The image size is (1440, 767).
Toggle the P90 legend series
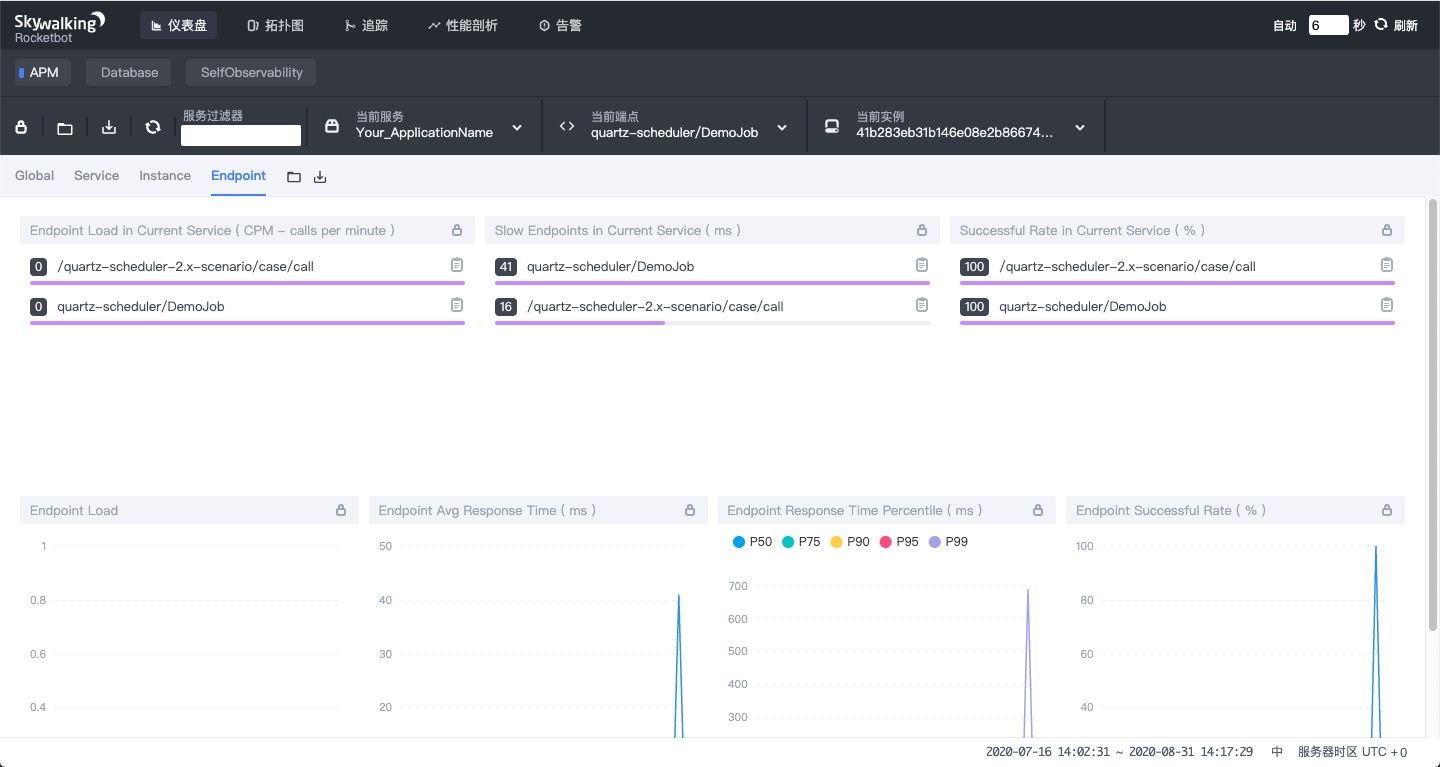point(850,542)
